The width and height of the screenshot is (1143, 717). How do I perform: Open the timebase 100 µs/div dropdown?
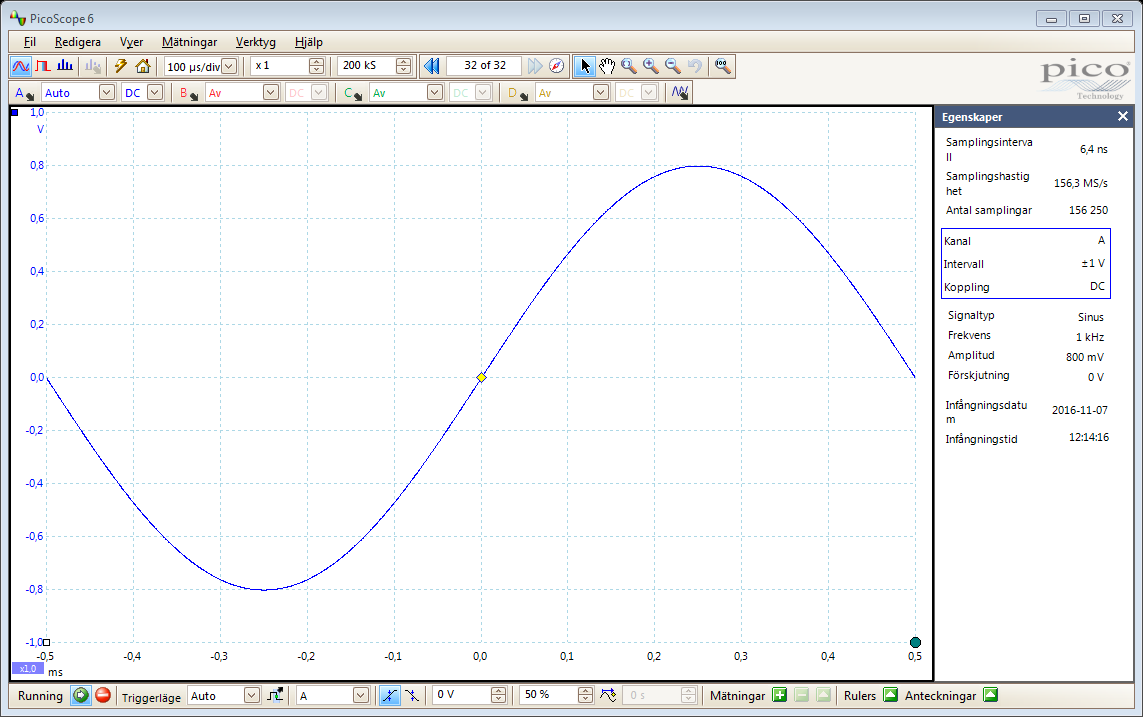pyautogui.click(x=229, y=66)
